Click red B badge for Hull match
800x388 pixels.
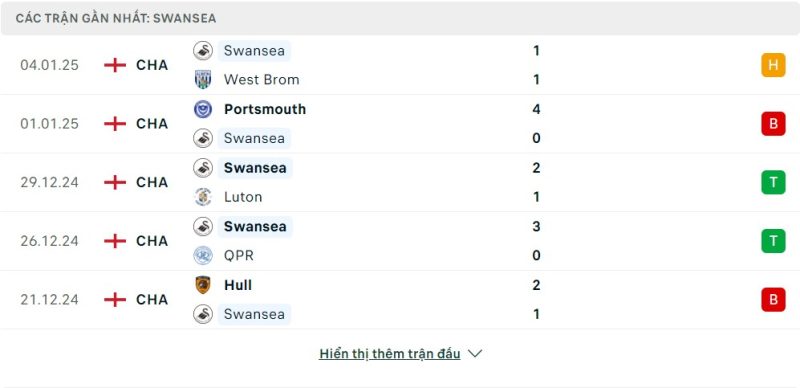point(773,299)
